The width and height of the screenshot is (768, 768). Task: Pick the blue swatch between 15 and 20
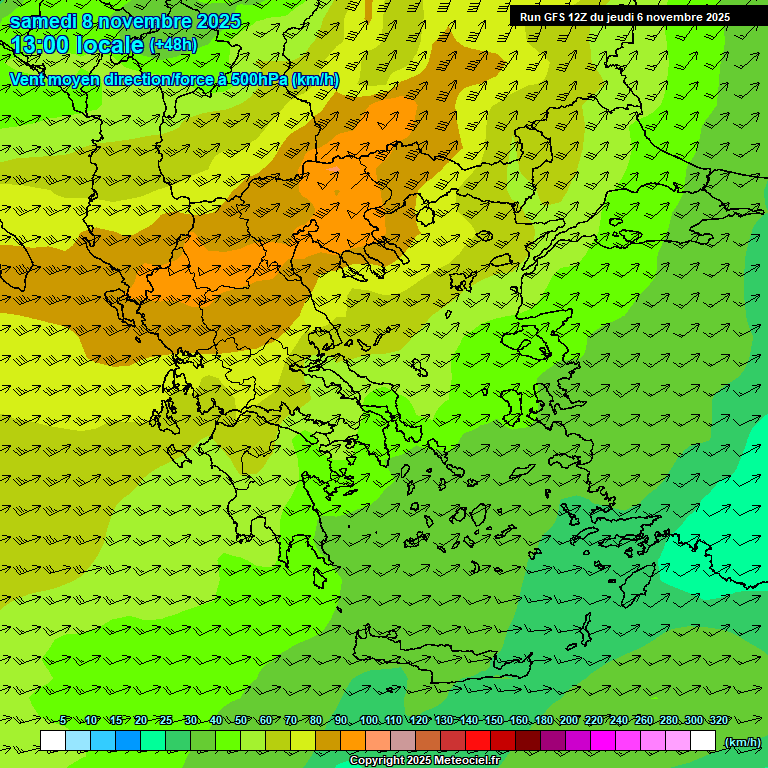point(128,741)
